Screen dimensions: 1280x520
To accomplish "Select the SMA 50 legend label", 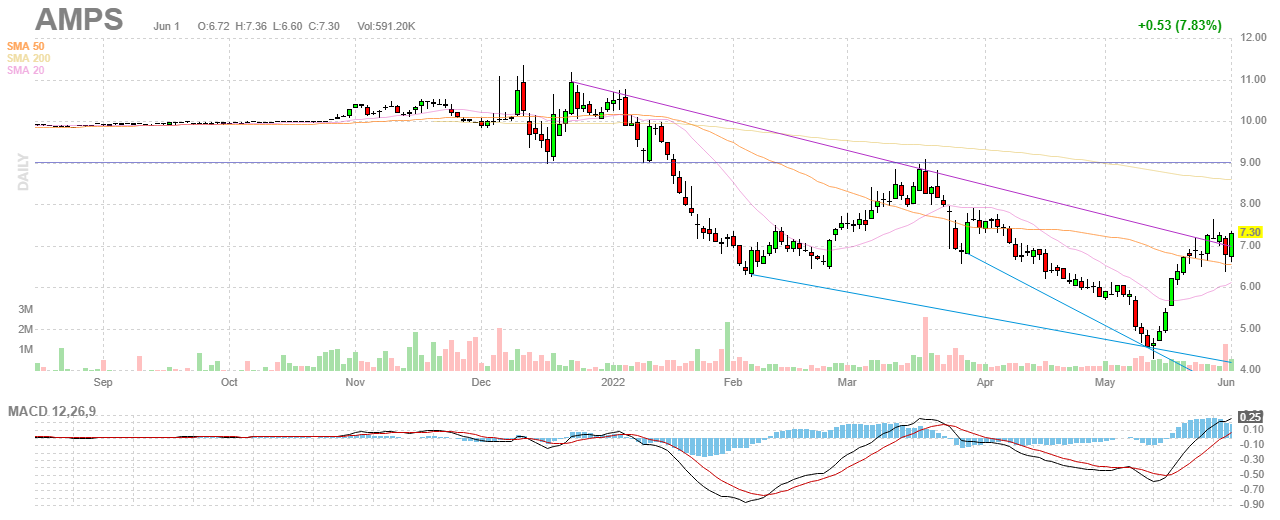I will pos(25,46).
